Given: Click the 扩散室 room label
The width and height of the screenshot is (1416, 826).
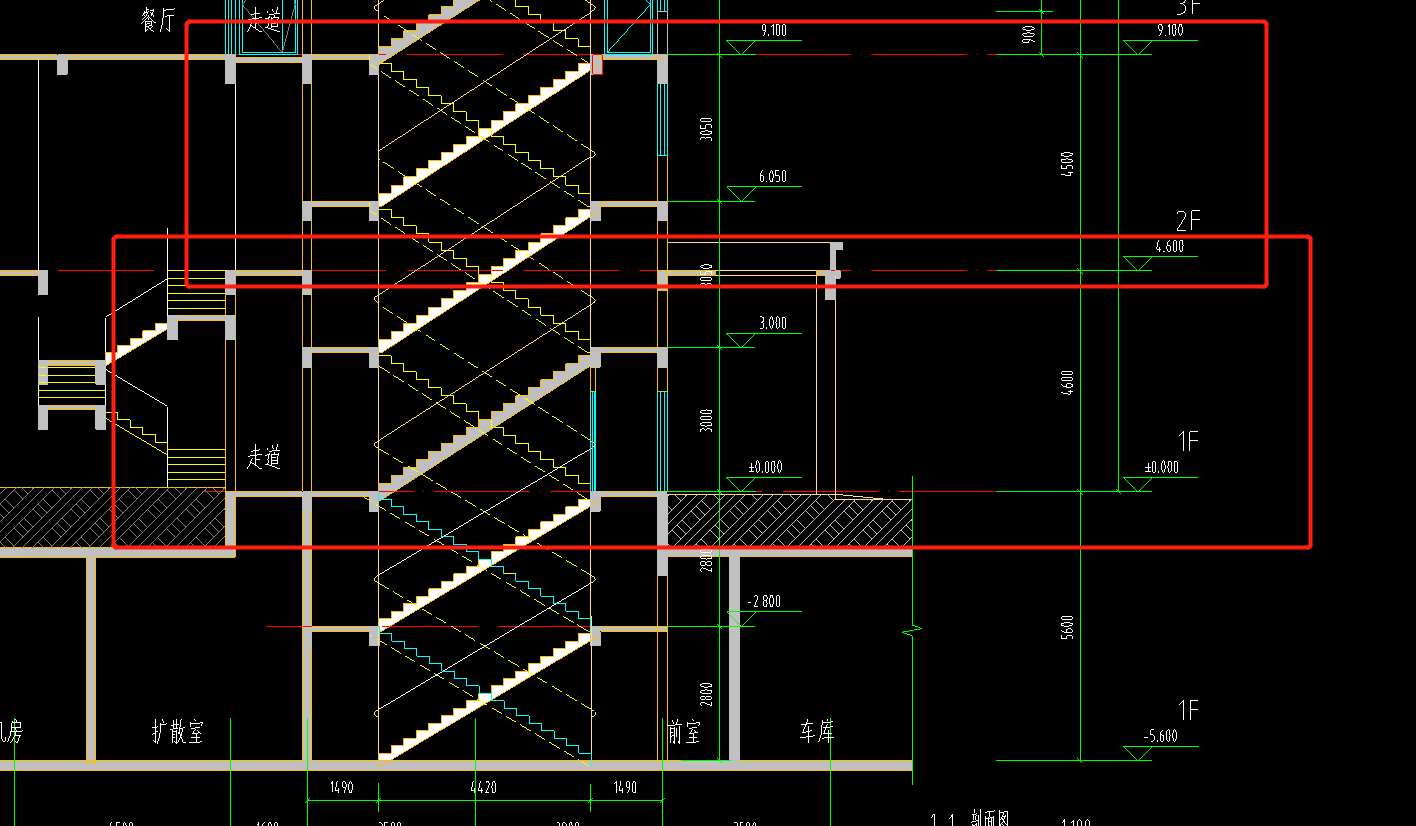Looking at the screenshot, I should point(178,733).
